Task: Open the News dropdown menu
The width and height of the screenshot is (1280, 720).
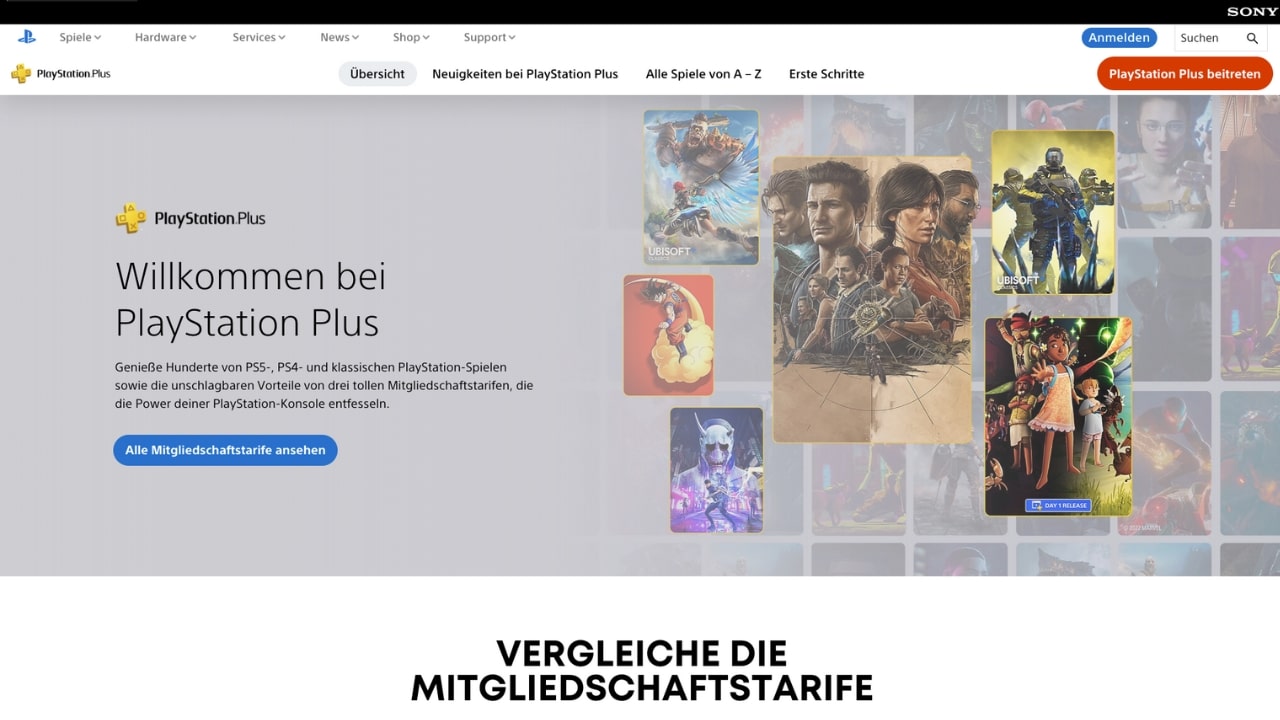Action: [340, 37]
